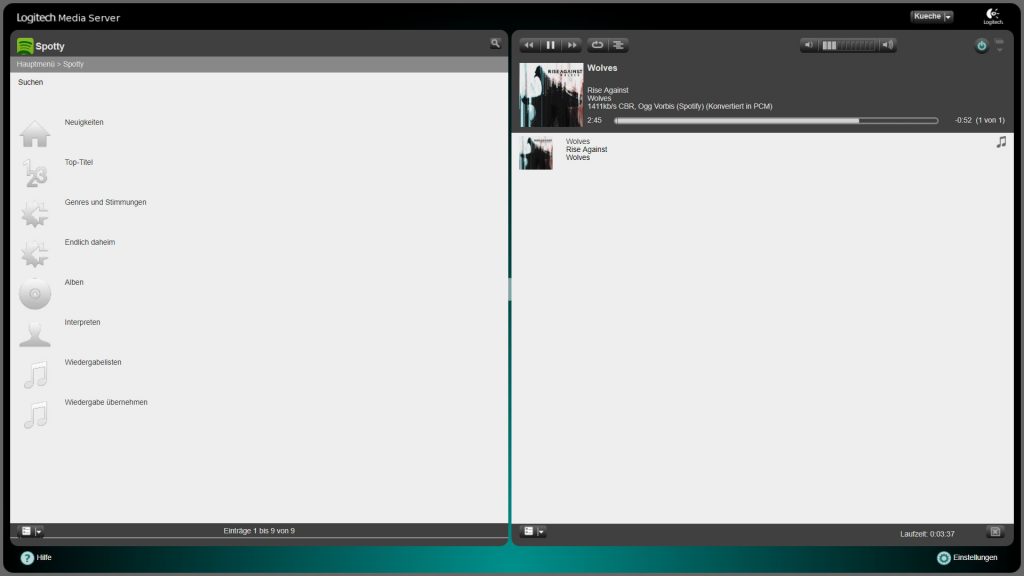Select Rise Against in playlist row

586,150
